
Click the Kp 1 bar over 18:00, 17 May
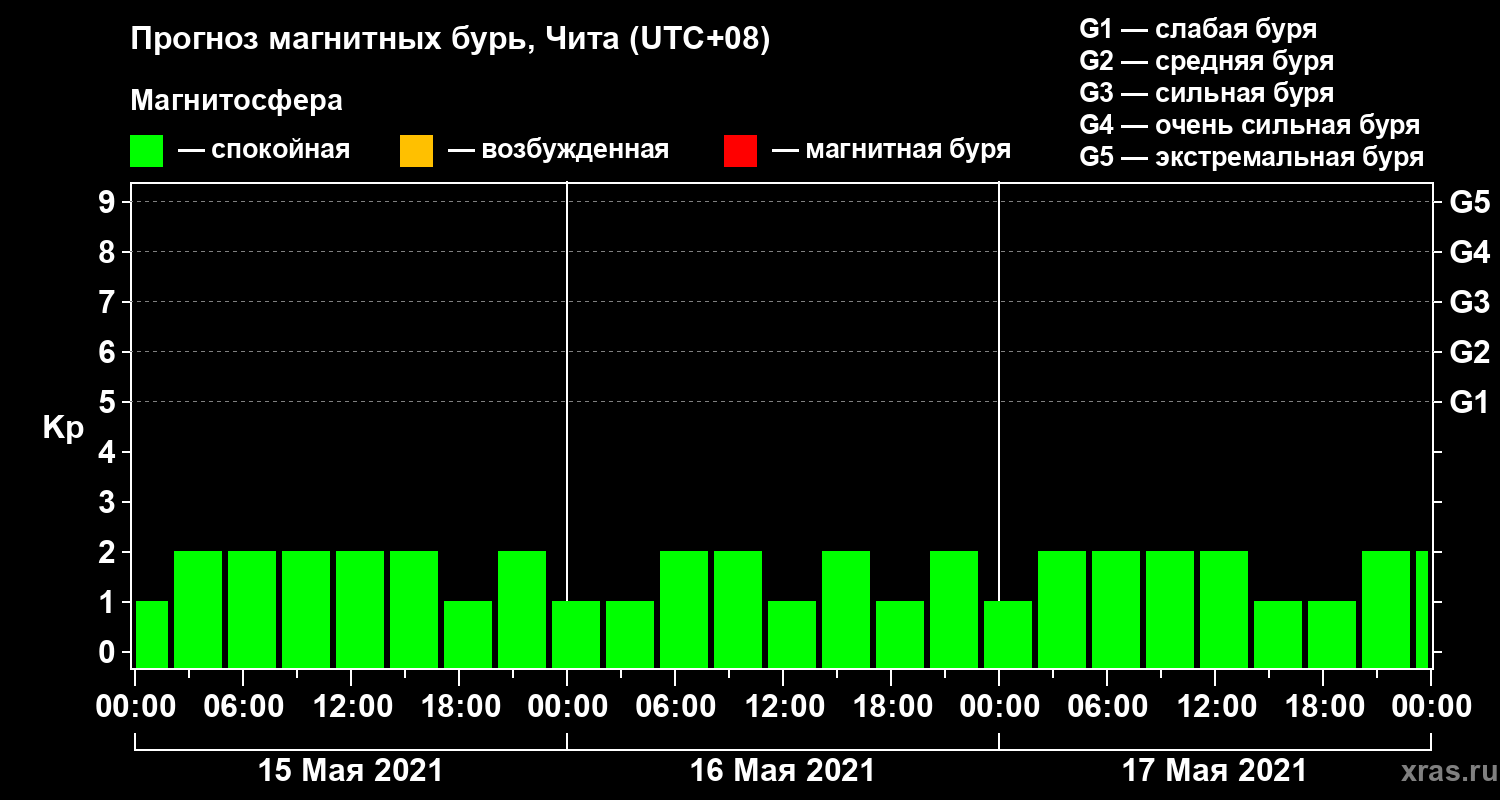[x=1332, y=634]
